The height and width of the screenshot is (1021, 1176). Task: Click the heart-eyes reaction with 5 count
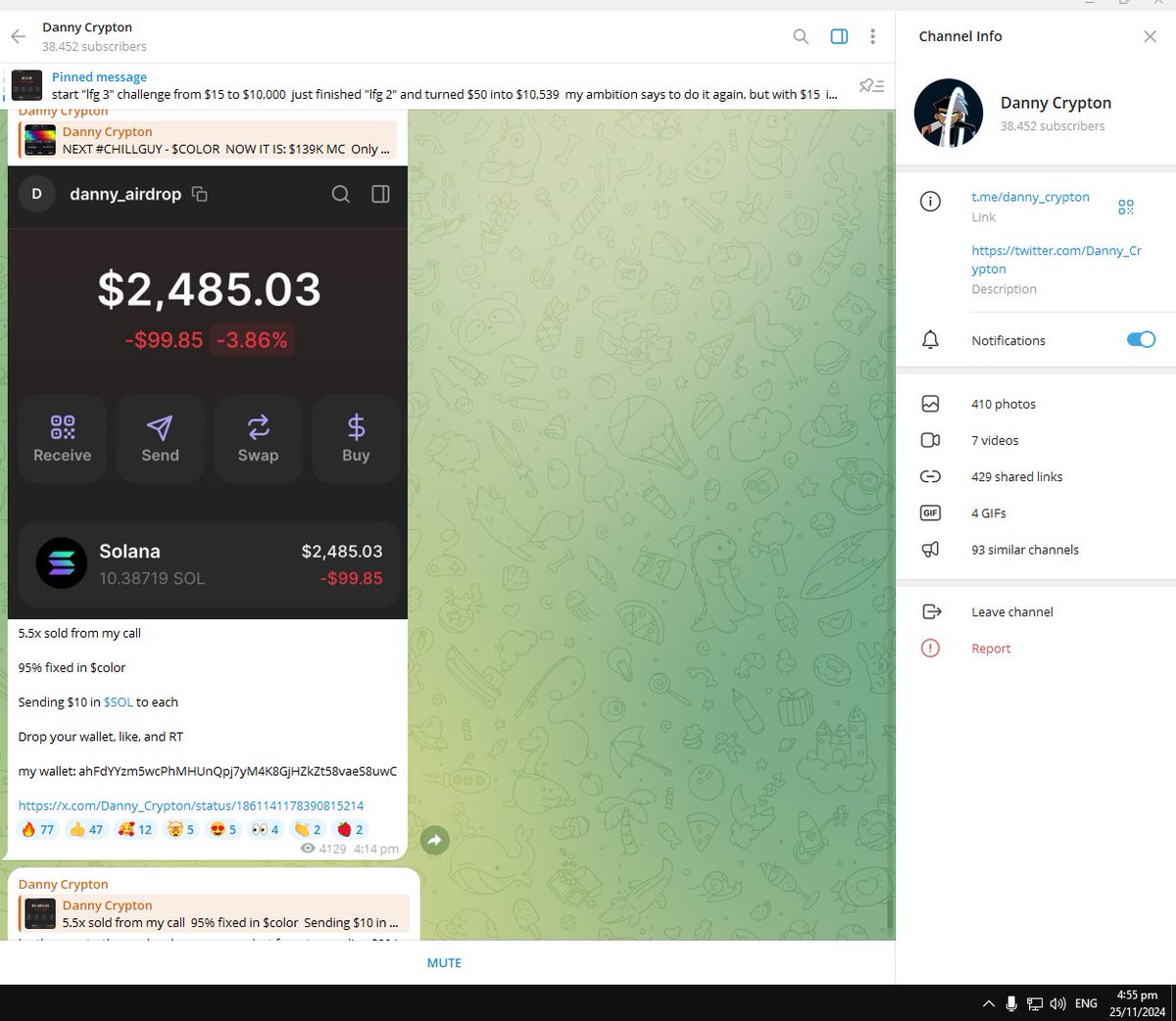click(223, 829)
